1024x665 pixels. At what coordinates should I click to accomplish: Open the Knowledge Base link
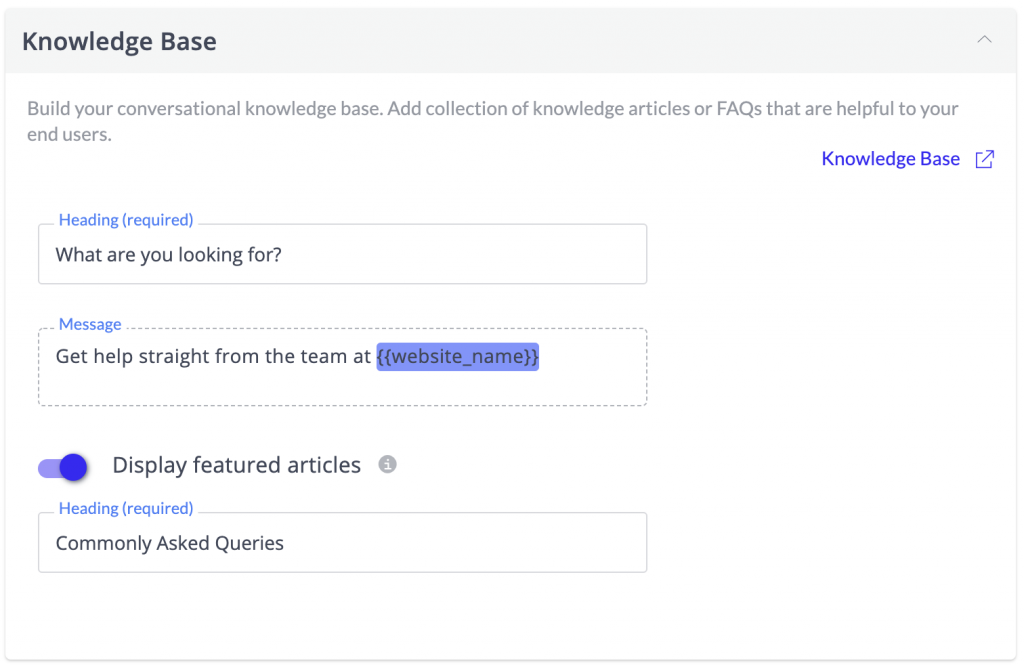[890, 159]
